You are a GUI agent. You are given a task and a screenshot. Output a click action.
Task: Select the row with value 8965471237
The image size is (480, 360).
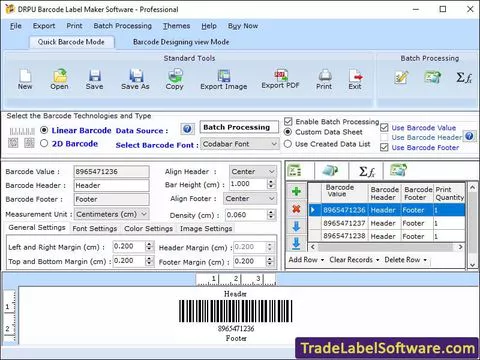[387, 223]
